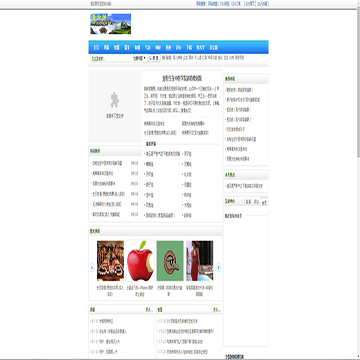Open the green background circular emblem thumbnail
The image size is (360, 360).
point(170,261)
